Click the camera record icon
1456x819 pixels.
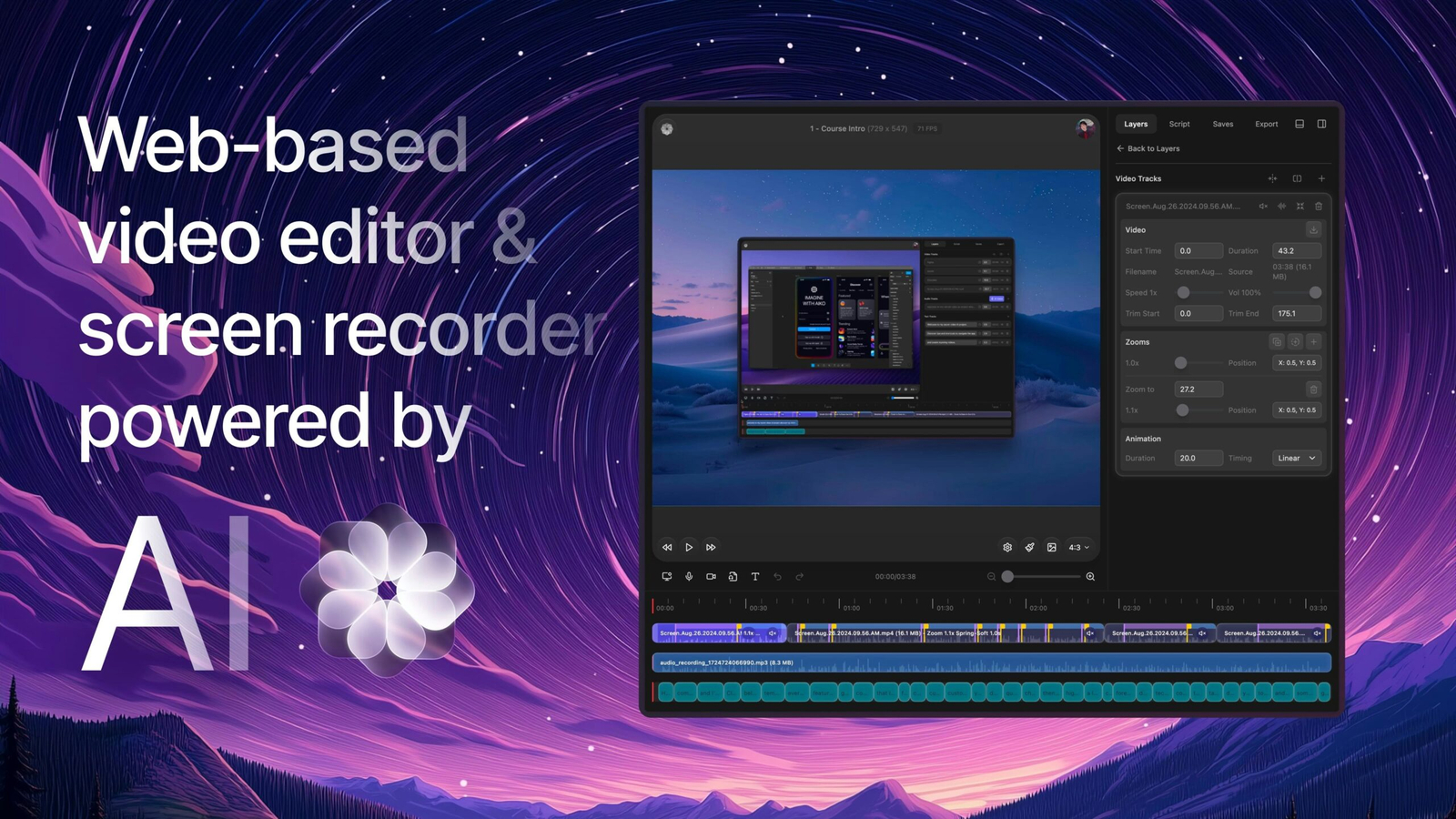point(711,576)
